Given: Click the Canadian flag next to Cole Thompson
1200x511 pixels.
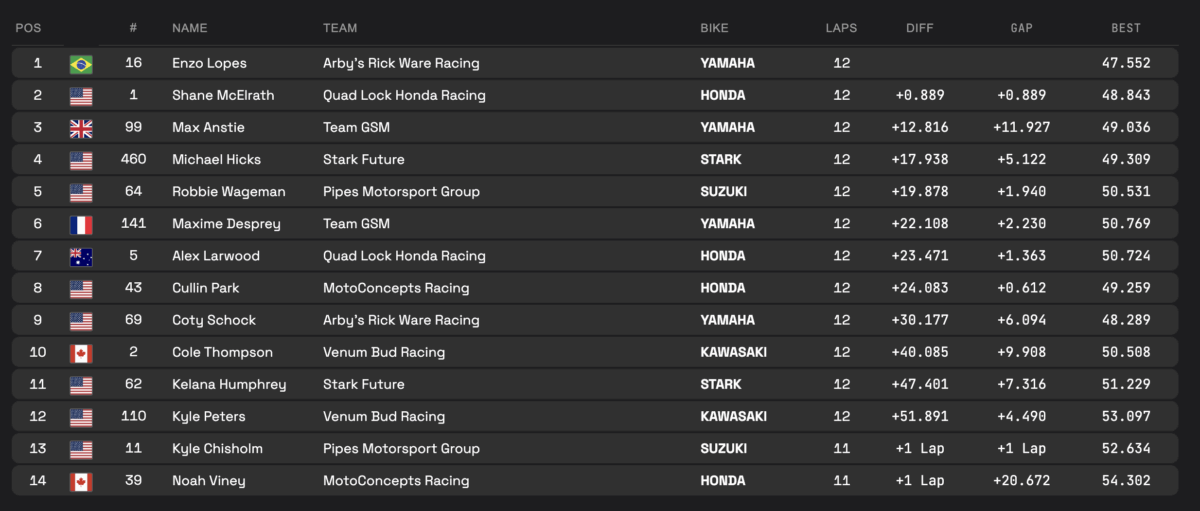Looking at the screenshot, I should coord(81,353).
